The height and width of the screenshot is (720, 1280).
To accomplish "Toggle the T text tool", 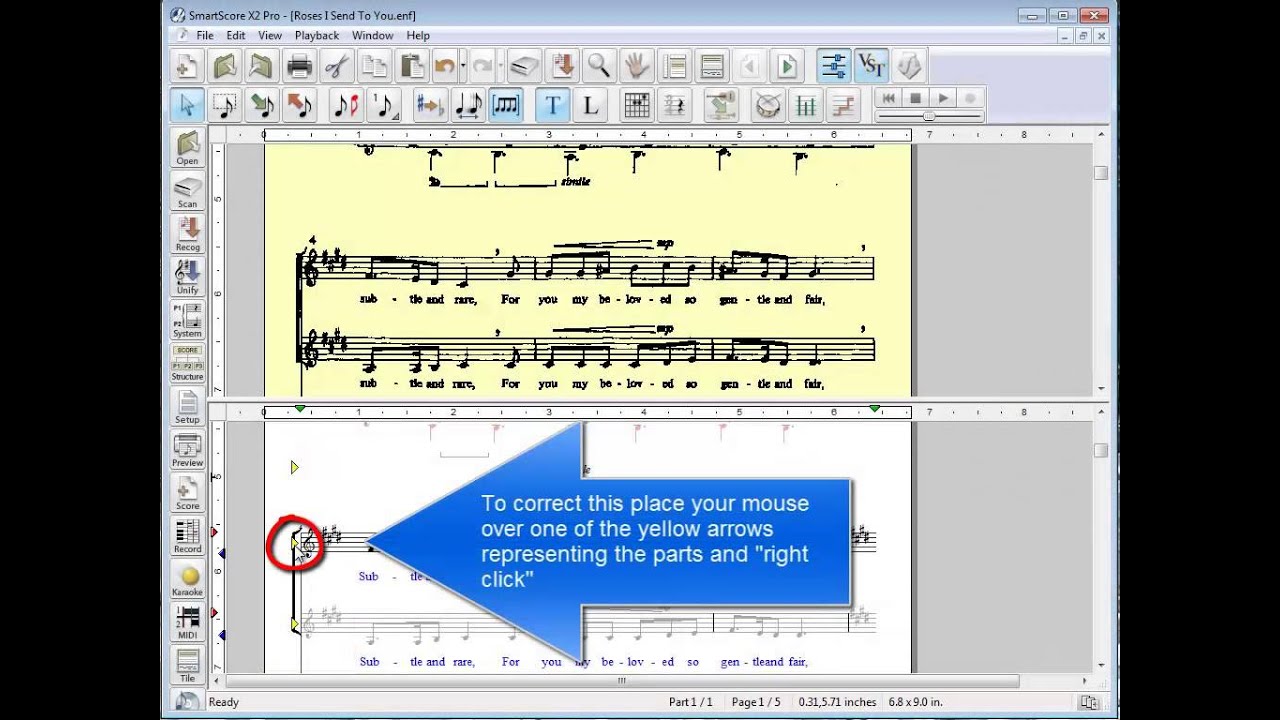I will (x=553, y=105).
